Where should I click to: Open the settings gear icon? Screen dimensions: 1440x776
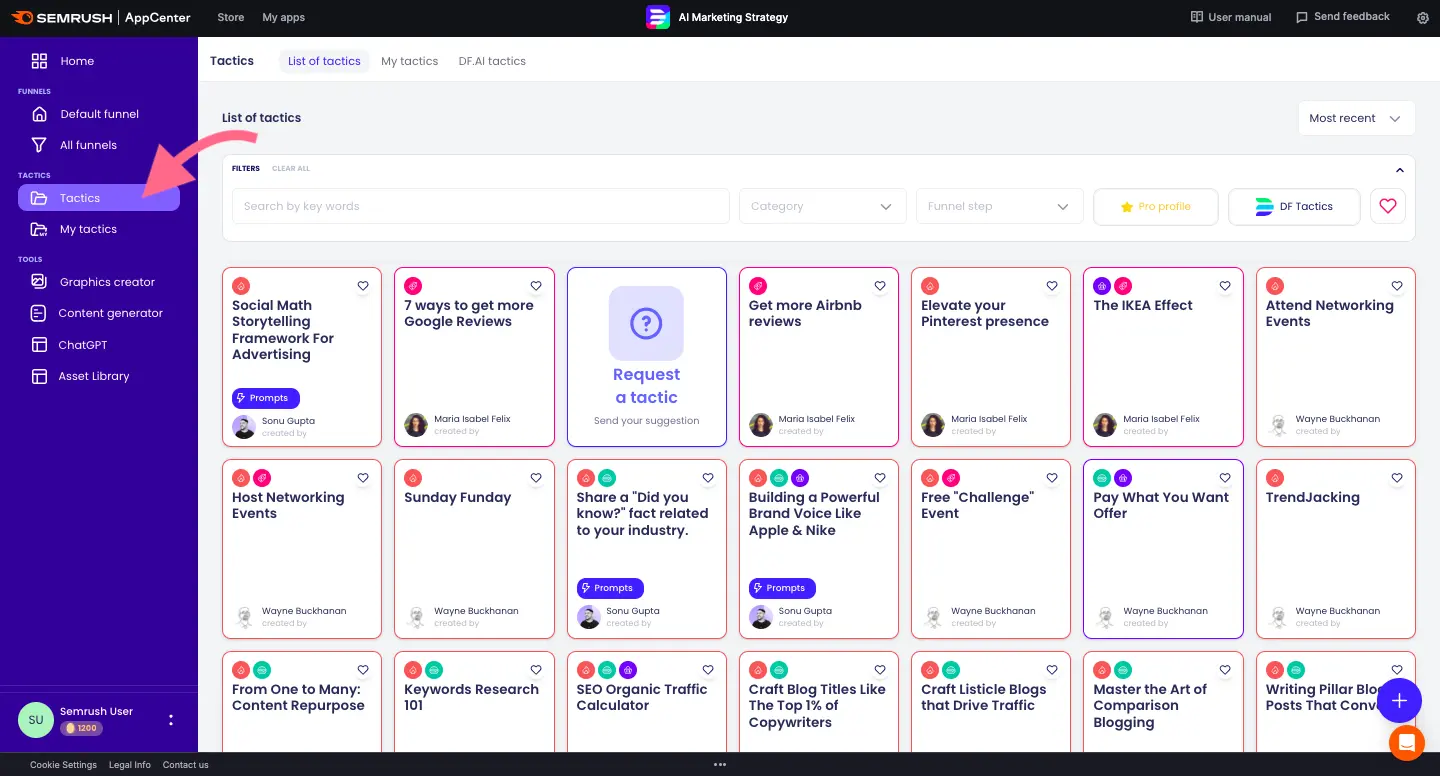point(1423,18)
